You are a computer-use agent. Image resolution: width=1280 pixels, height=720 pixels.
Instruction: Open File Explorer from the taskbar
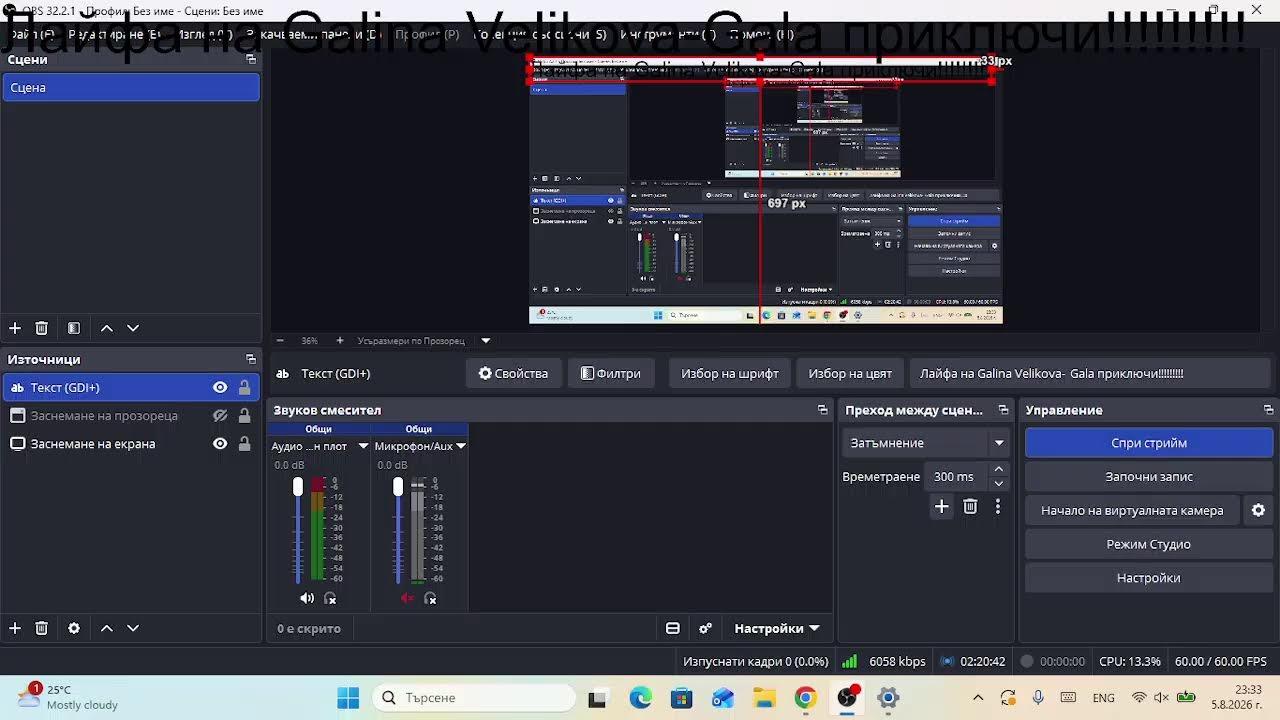(764, 698)
